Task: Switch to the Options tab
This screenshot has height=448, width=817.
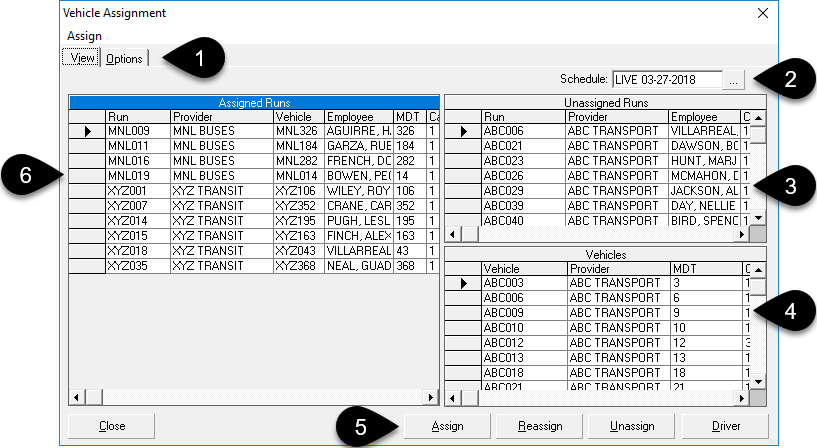Action: (x=124, y=58)
